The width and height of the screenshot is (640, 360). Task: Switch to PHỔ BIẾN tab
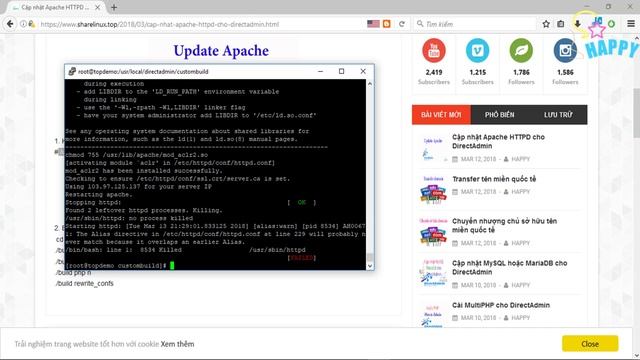[500, 115]
